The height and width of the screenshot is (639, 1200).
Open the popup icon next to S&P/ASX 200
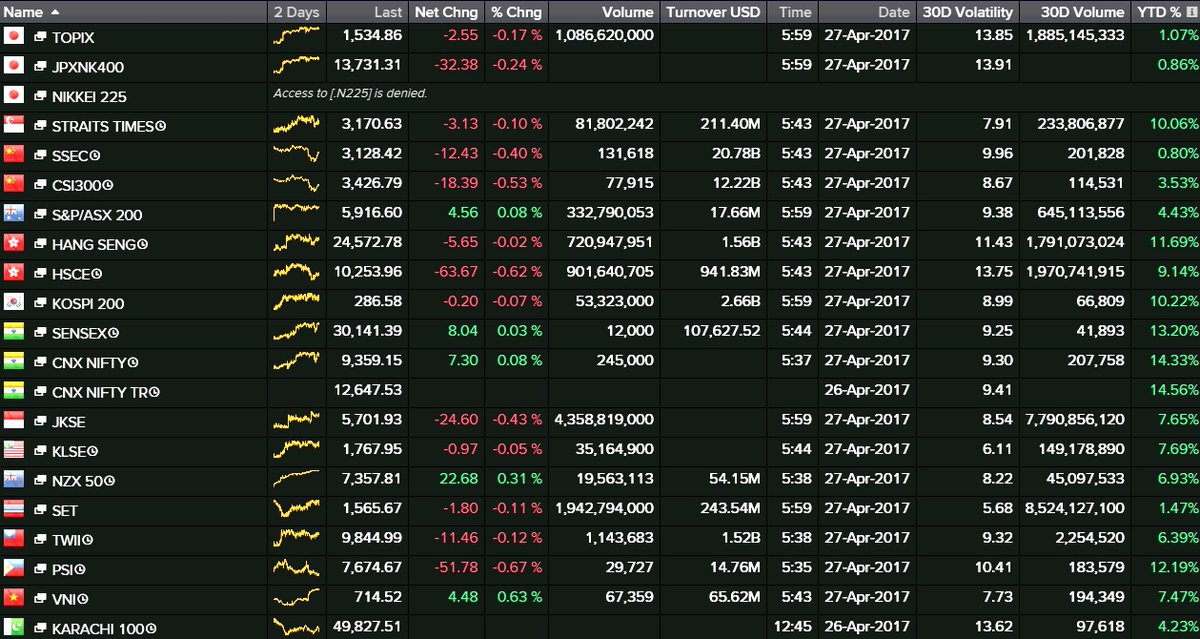pyautogui.click(x=40, y=214)
